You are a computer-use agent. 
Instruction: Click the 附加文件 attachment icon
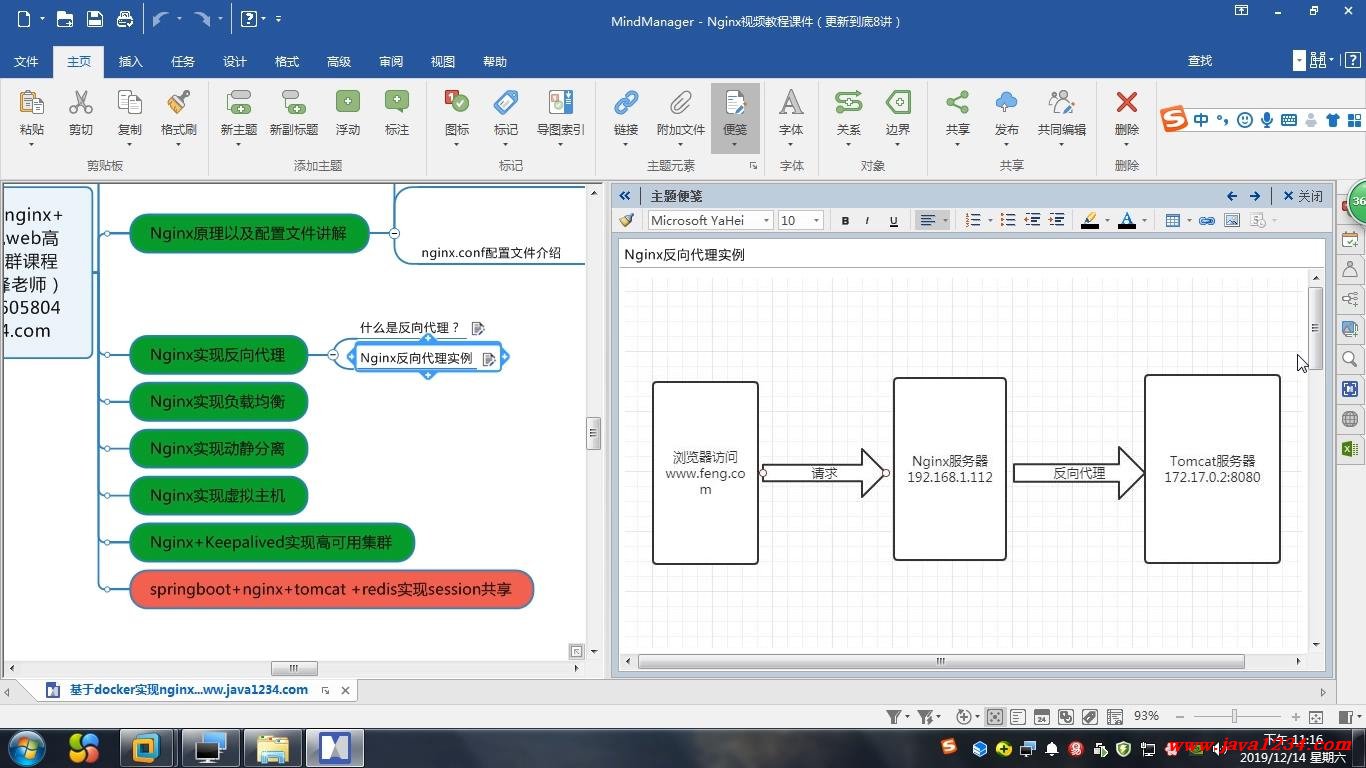(x=681, y=103)
